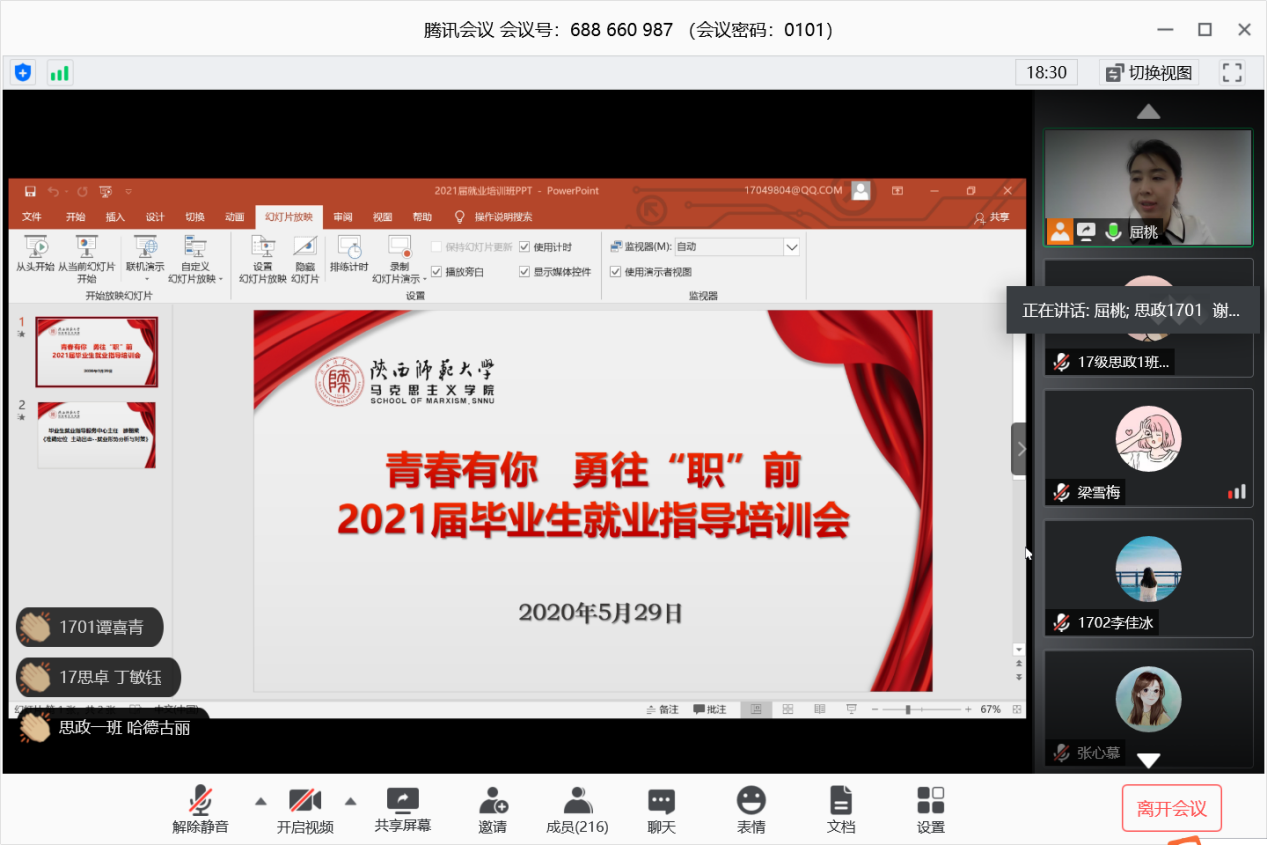Click the PowerPoint save icon
The image size is (1267, 845).
point(30,191)
